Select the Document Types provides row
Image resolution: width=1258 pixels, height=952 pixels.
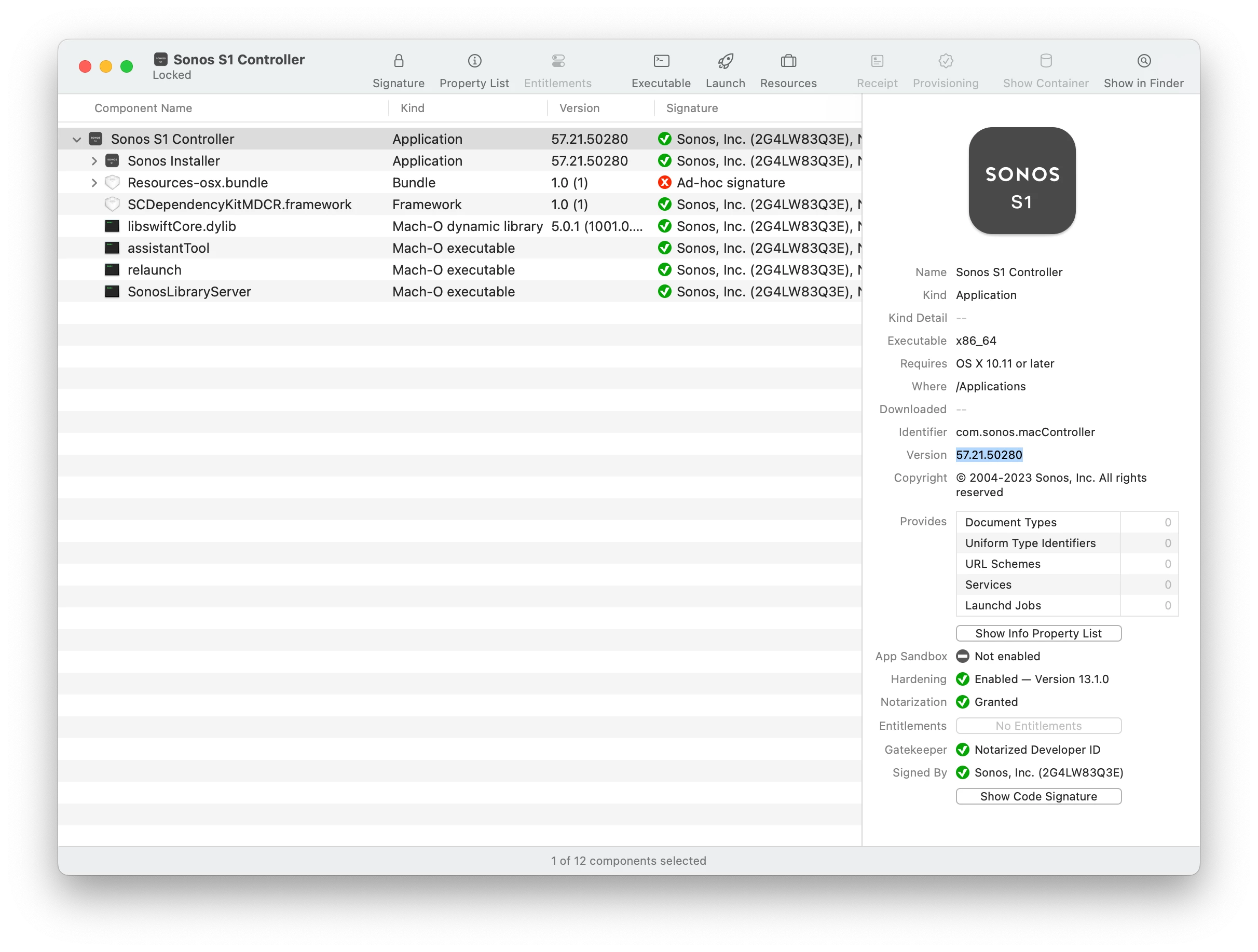(x=1067, y=523)
